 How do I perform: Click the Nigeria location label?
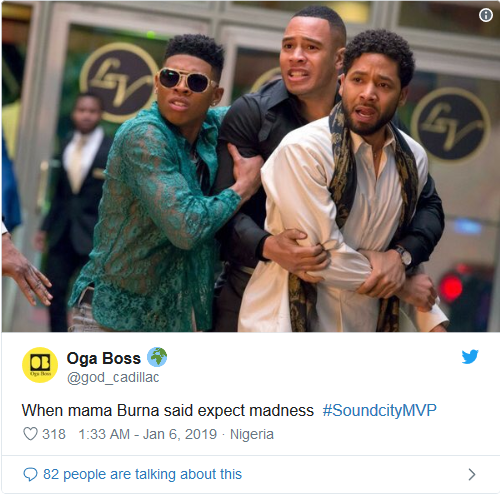tap(252, 434)
